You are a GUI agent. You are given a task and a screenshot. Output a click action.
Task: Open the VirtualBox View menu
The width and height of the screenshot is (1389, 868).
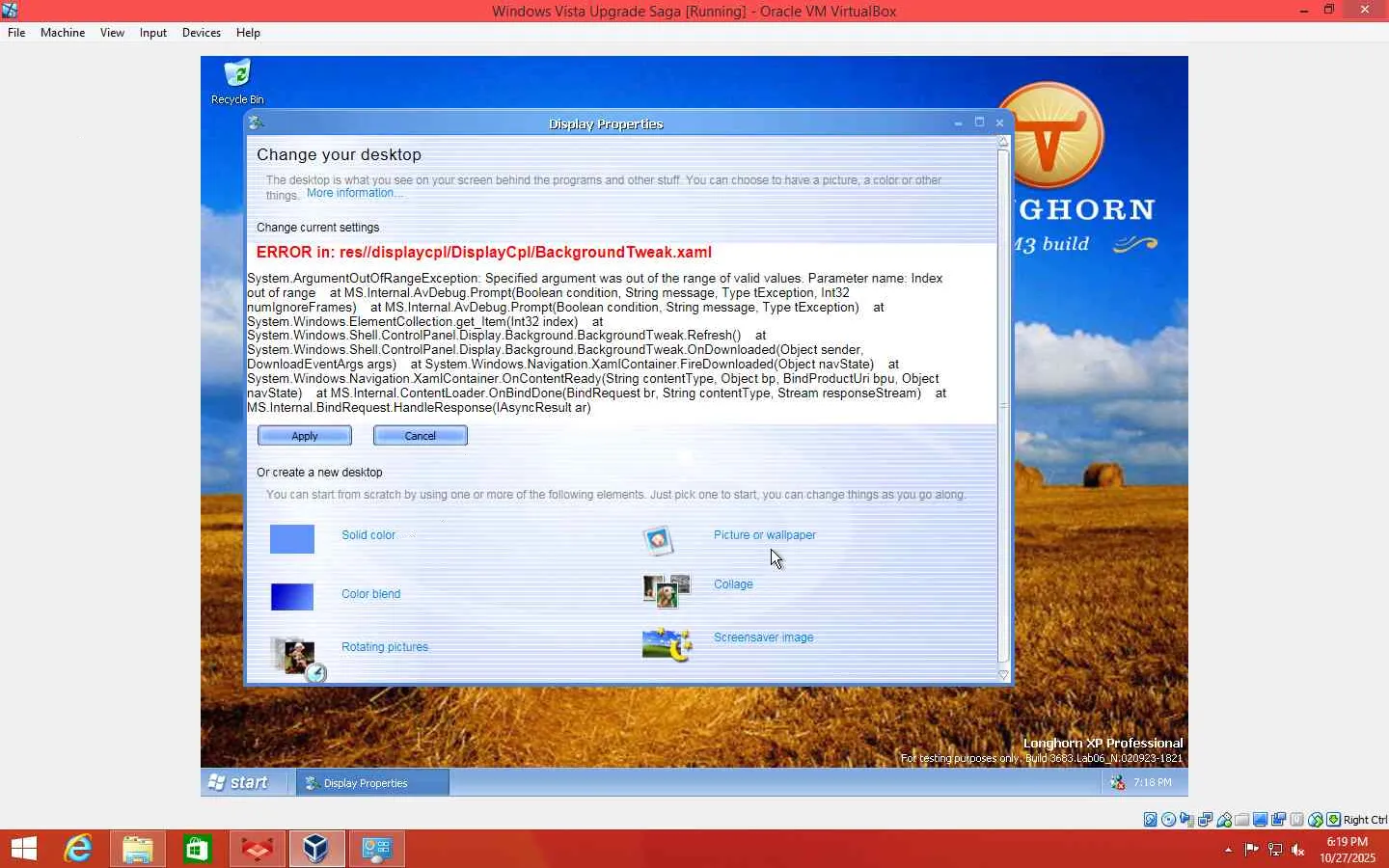tap(112, 33)
